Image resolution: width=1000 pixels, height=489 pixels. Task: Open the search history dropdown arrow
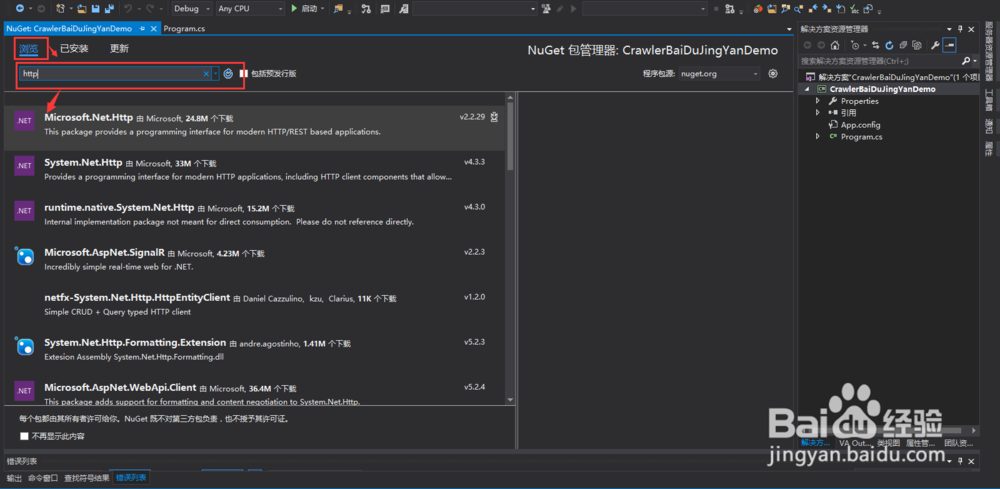[216, 74]
